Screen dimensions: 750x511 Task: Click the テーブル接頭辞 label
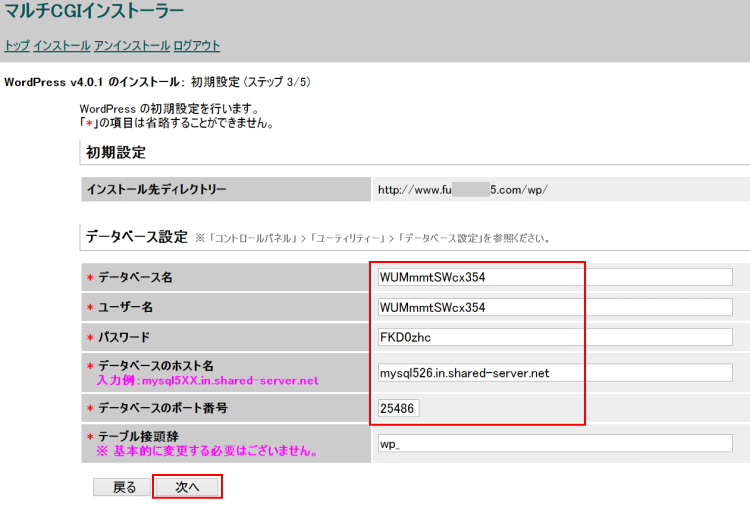[138, 436]
